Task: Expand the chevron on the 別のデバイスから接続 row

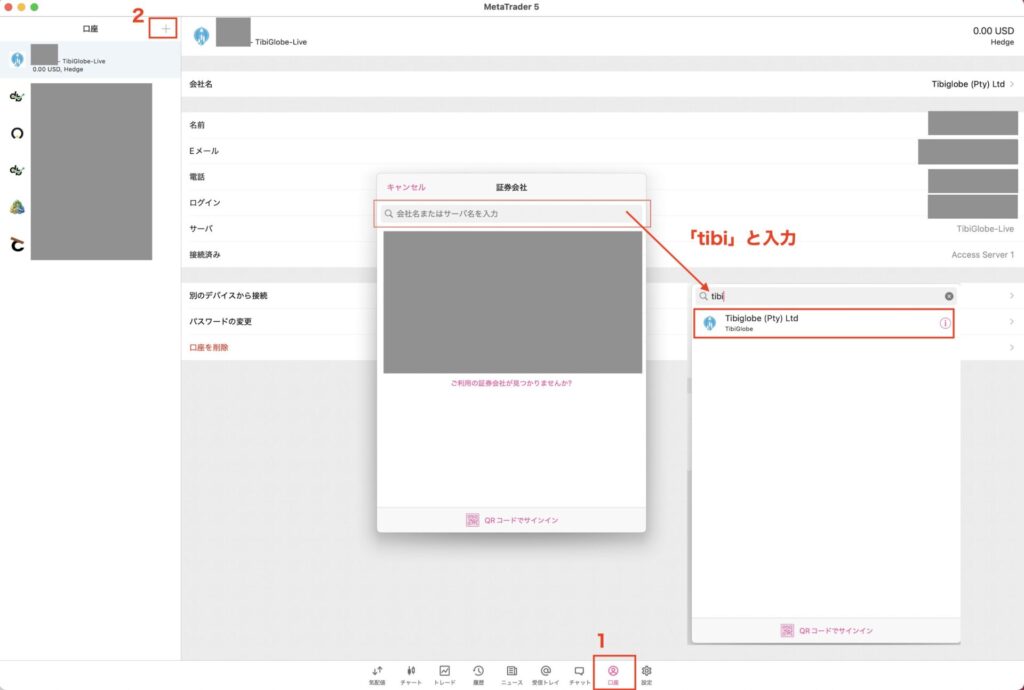Action: [1012, 296]
